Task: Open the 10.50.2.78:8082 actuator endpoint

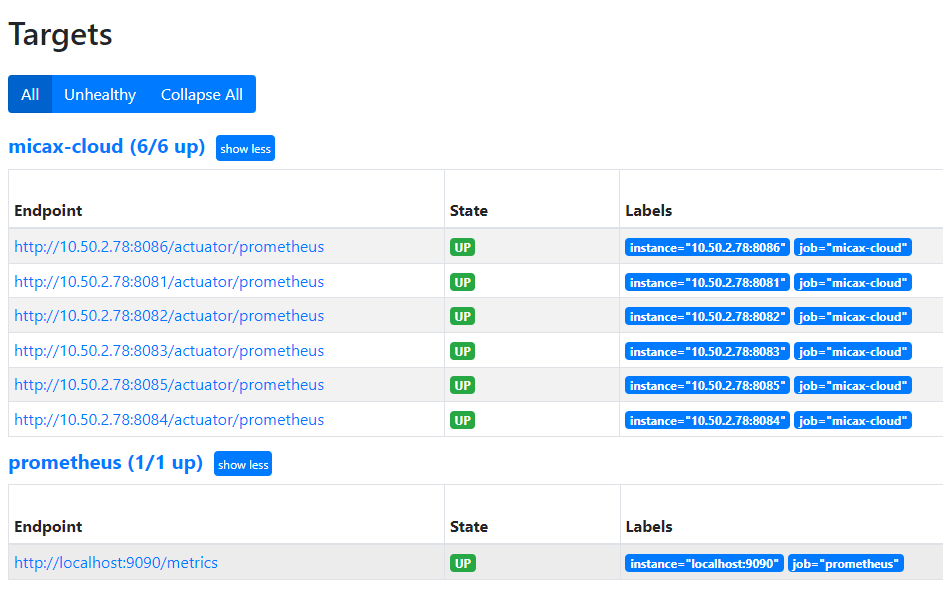Action: (169, 316)
